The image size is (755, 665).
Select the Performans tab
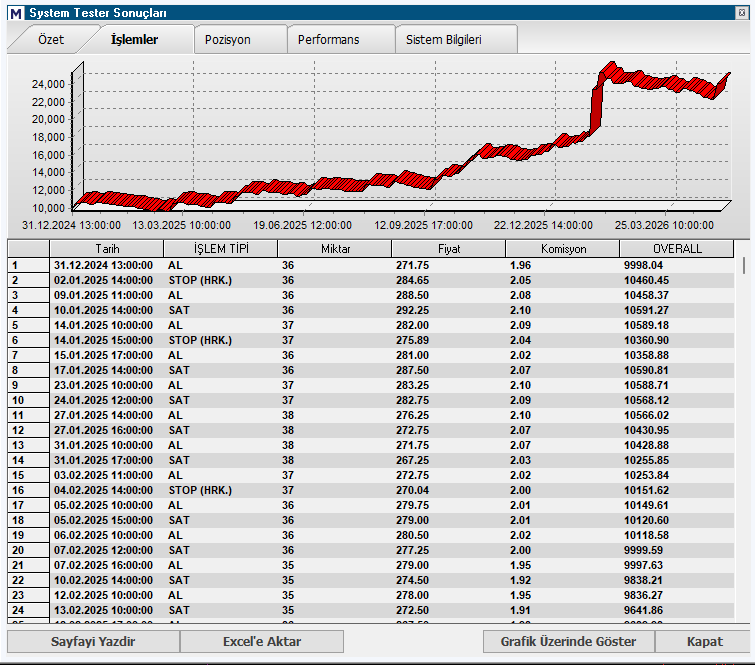(328, 39)
